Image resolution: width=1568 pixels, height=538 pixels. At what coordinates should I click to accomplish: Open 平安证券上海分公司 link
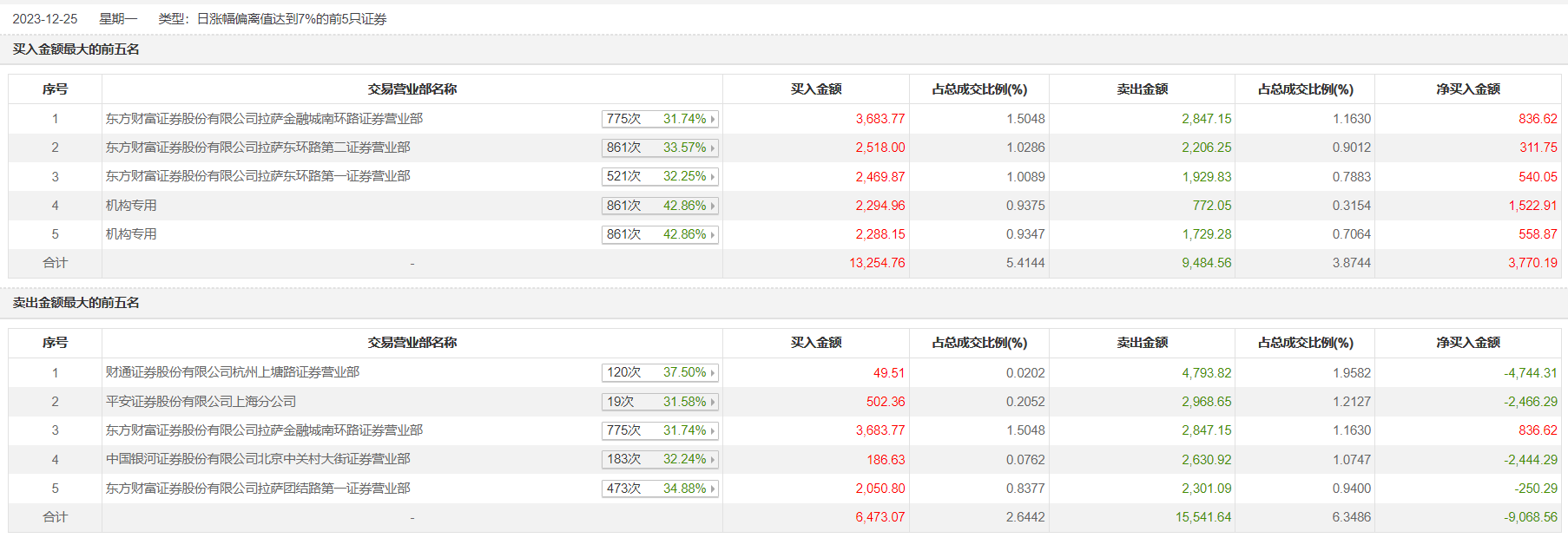tap(201, 402)
